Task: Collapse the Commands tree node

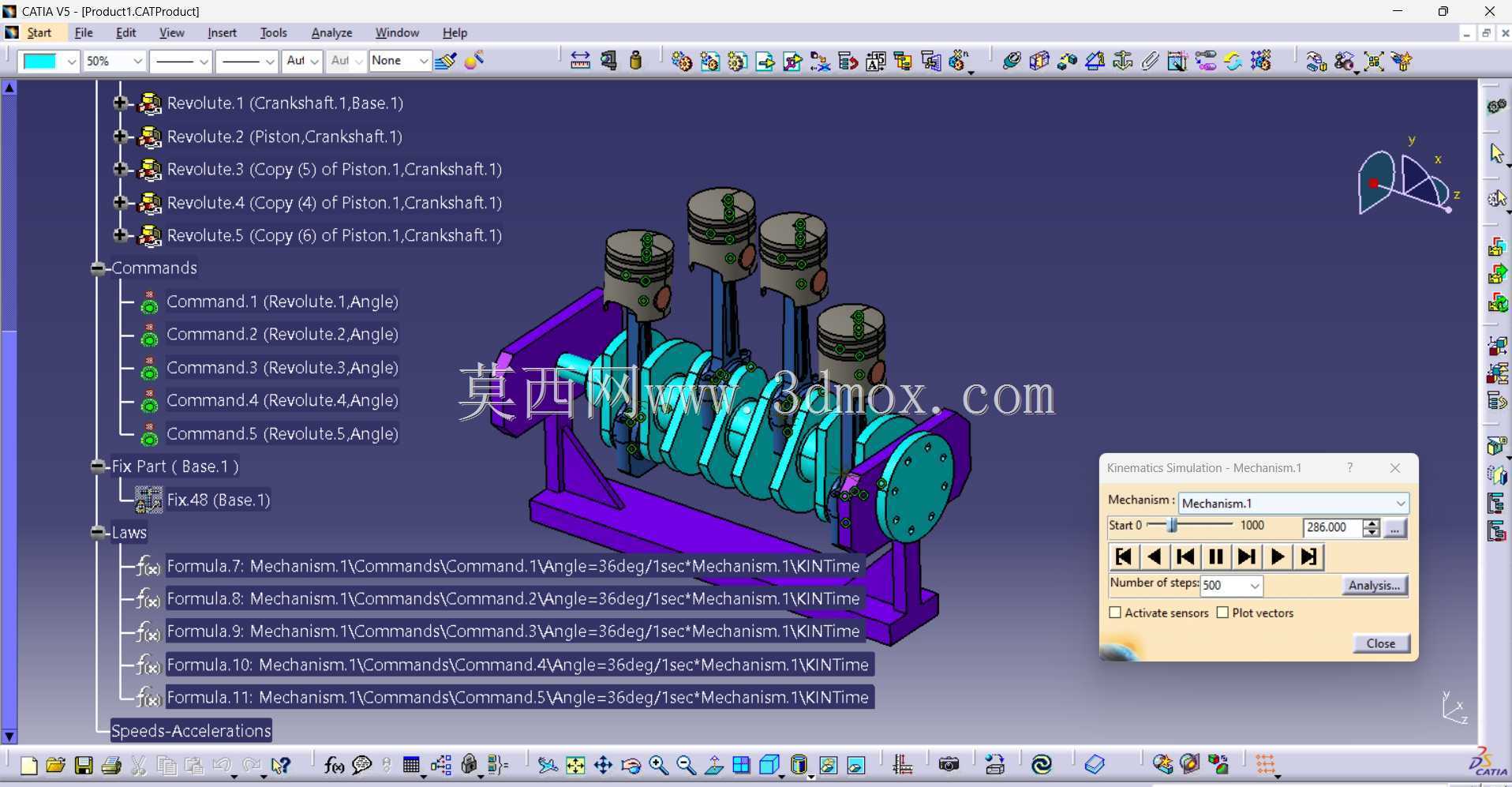Action: (x=98, y=268)
